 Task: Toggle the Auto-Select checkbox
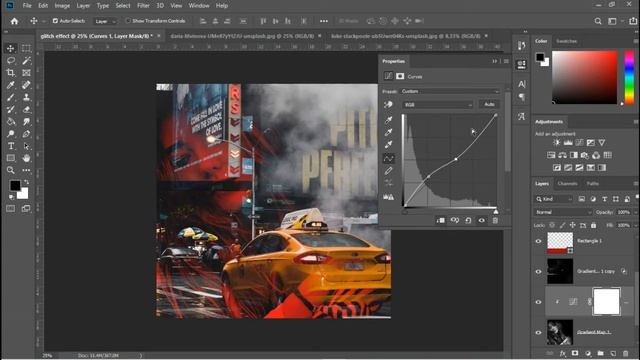(55, 21)
